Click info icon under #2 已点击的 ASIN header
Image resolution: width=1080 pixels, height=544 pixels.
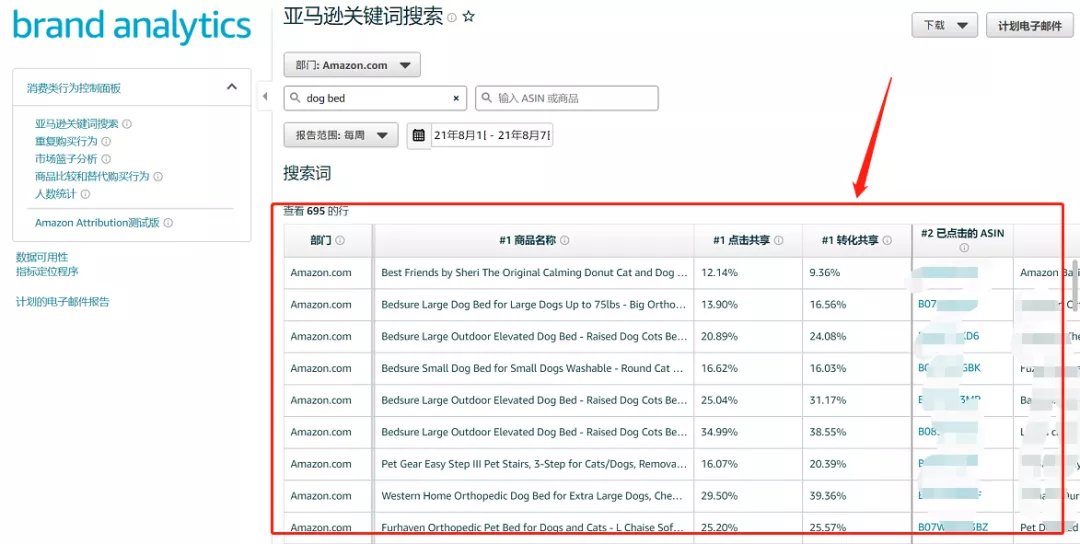pos(964,248)
